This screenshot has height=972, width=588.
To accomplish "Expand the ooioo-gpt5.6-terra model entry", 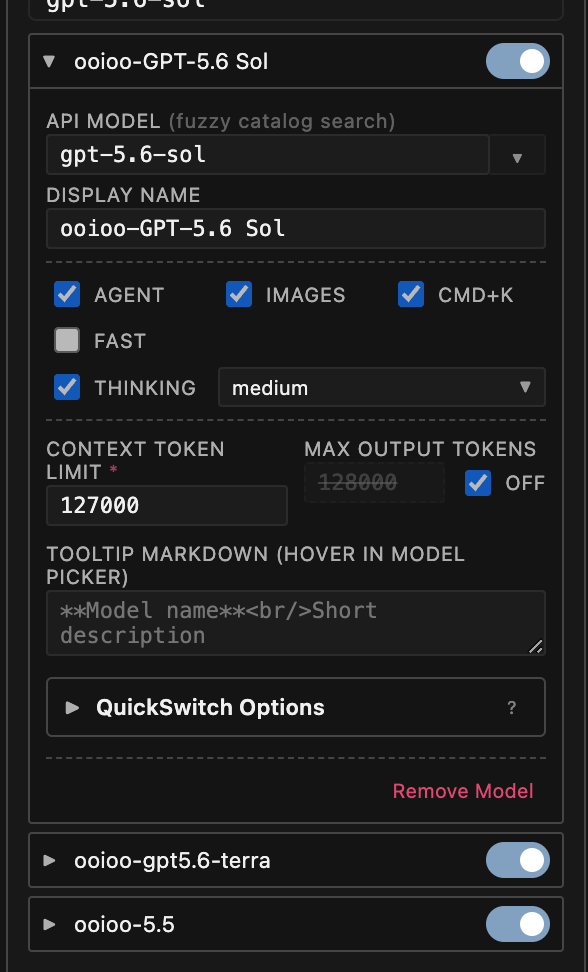I will [49, 860].
